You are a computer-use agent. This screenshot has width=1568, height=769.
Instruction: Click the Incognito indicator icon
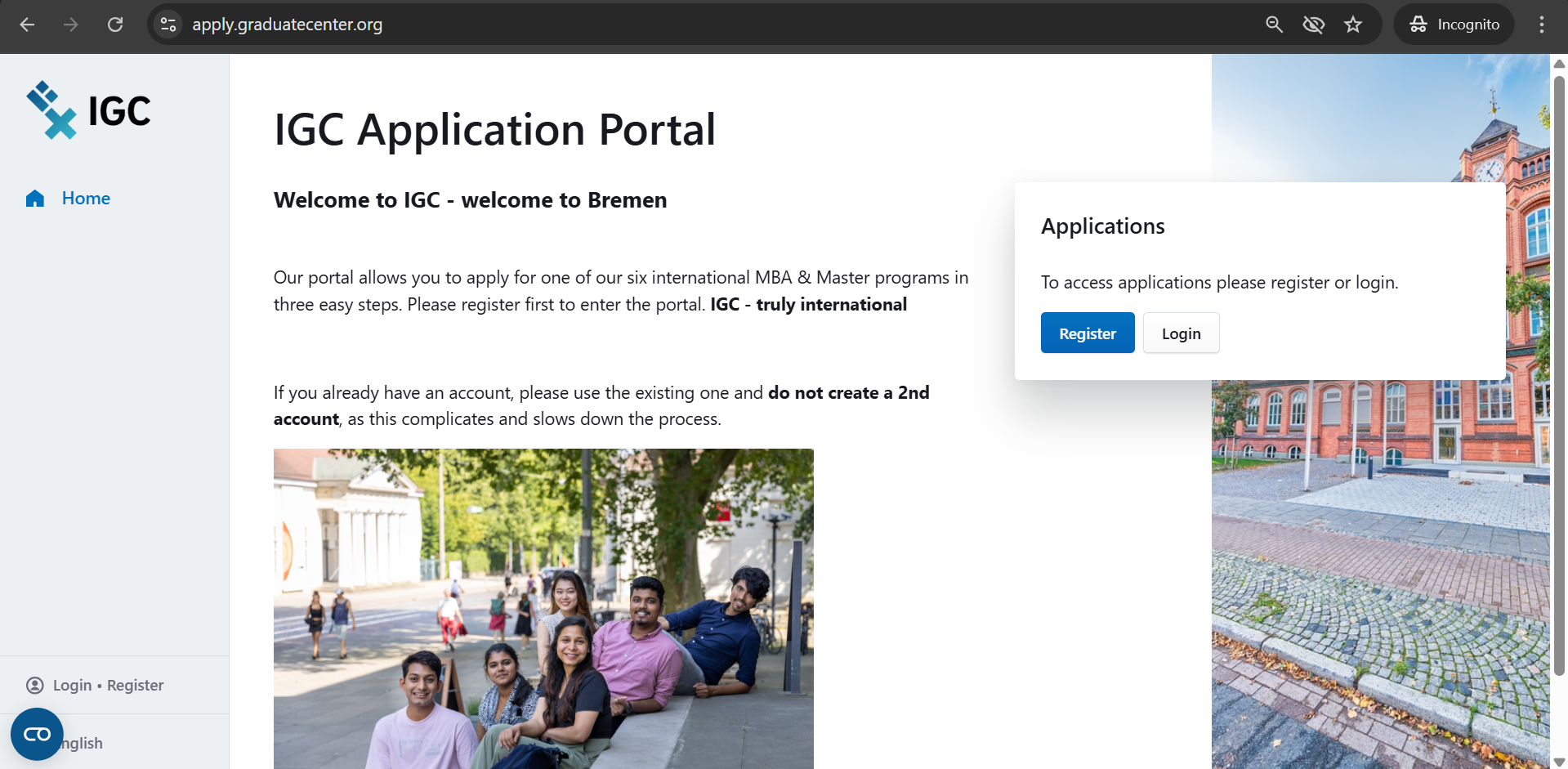[x=1418, y=25]
